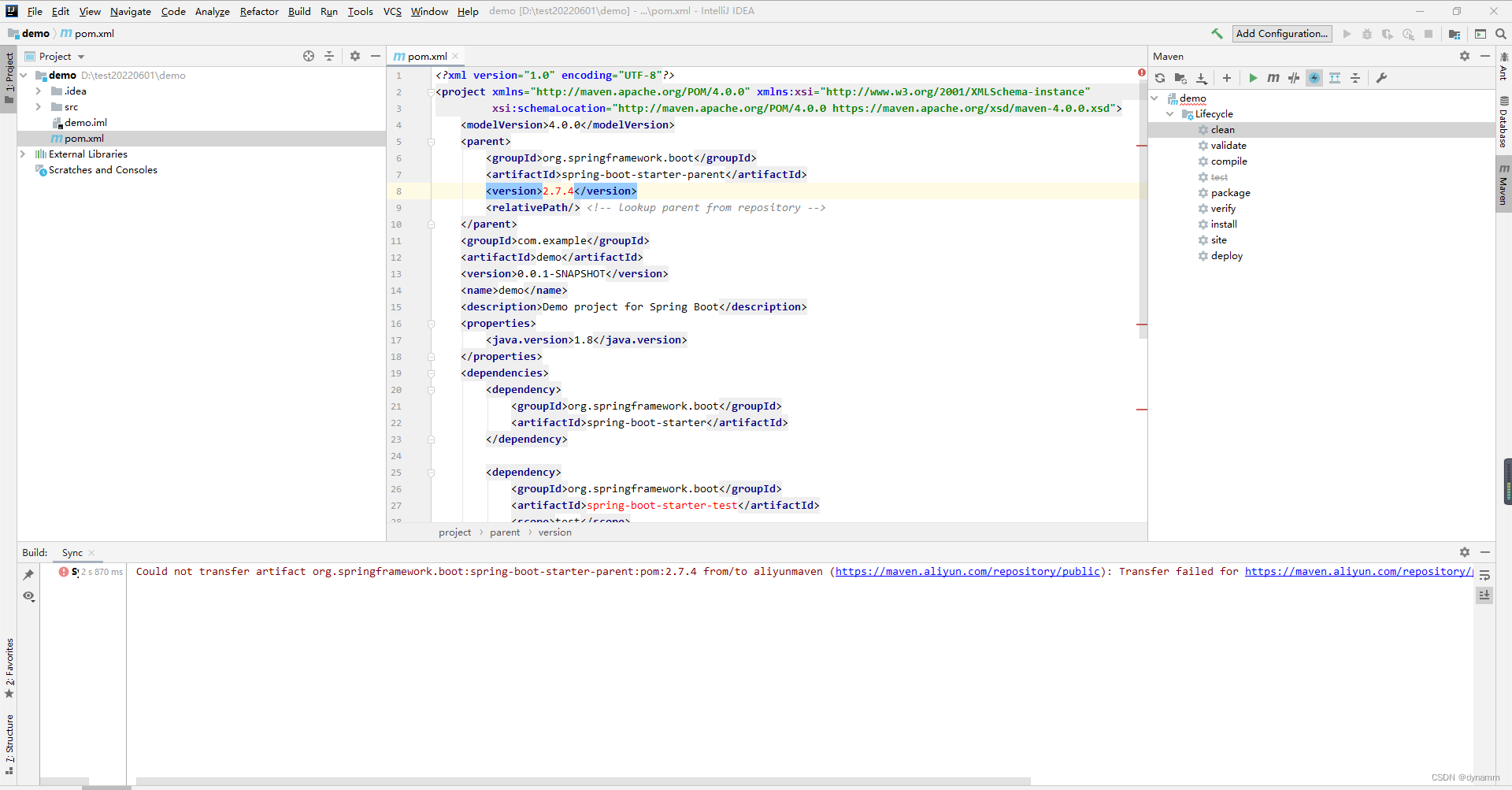Open the Database side tool window
Screen dimensions: 1512x790
click(x=1504, y=123)
